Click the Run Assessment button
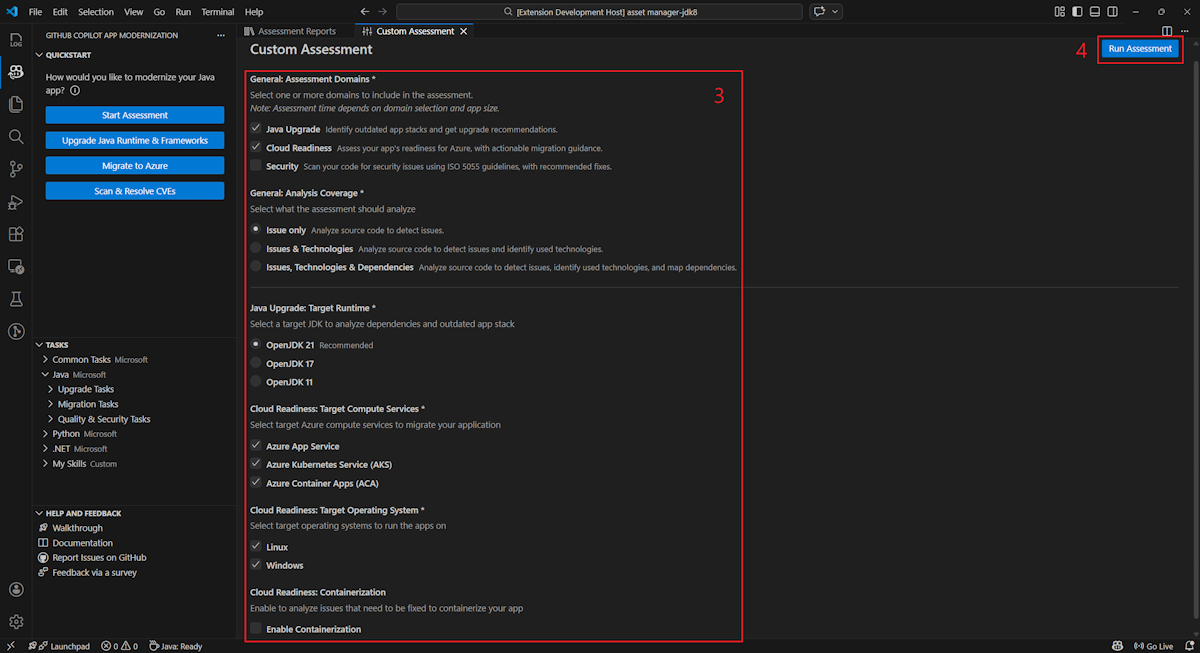Viewport: 1200px width, 653px height. click(1139, 49)
